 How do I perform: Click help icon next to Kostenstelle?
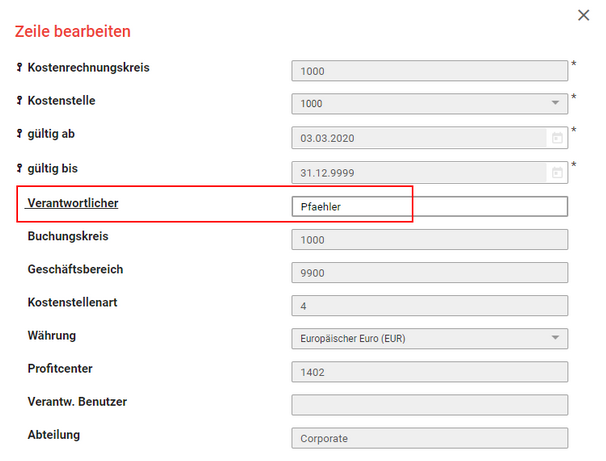(19, 101)
